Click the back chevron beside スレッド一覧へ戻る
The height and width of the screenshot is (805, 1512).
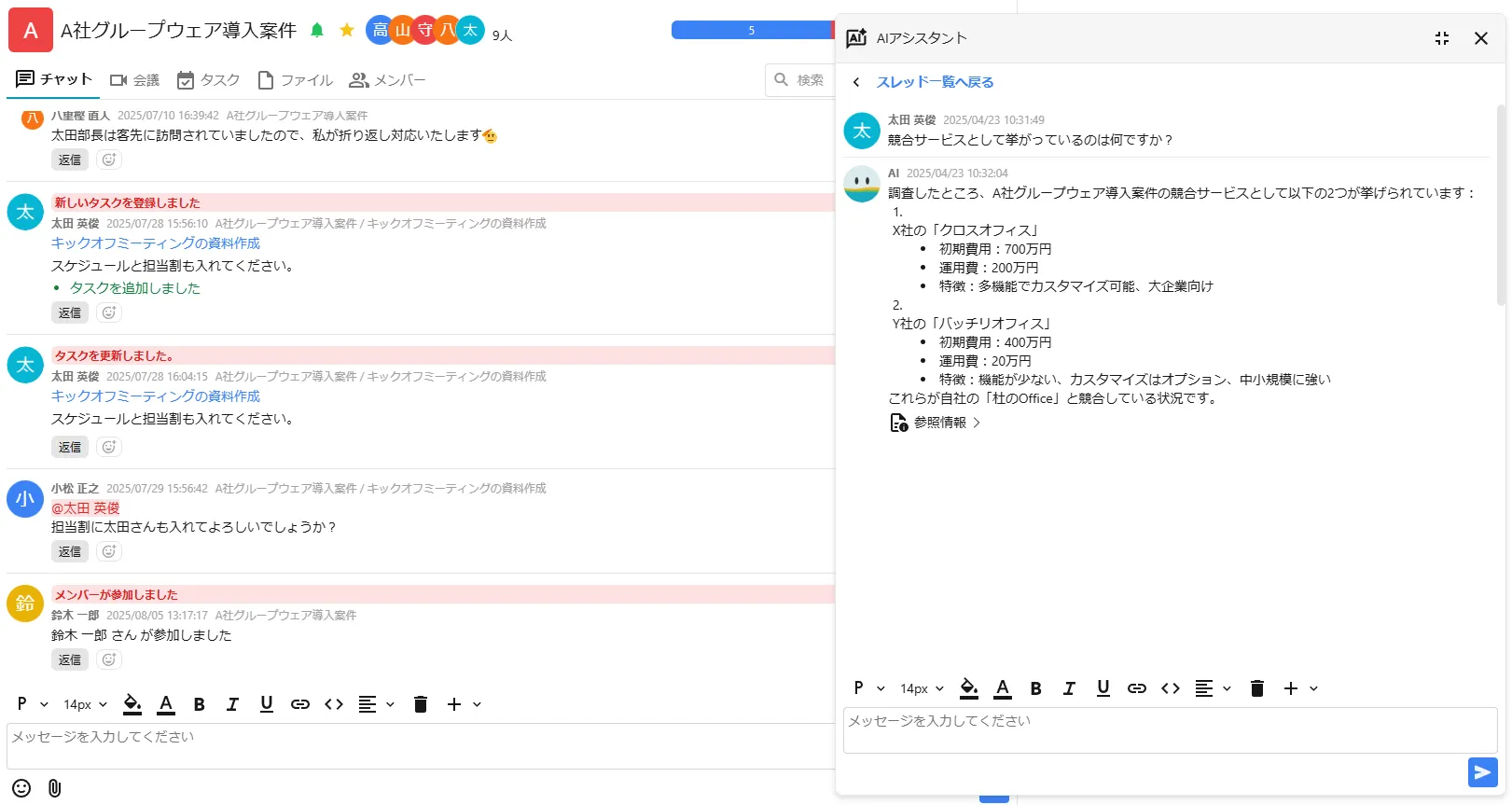(856, 82)
